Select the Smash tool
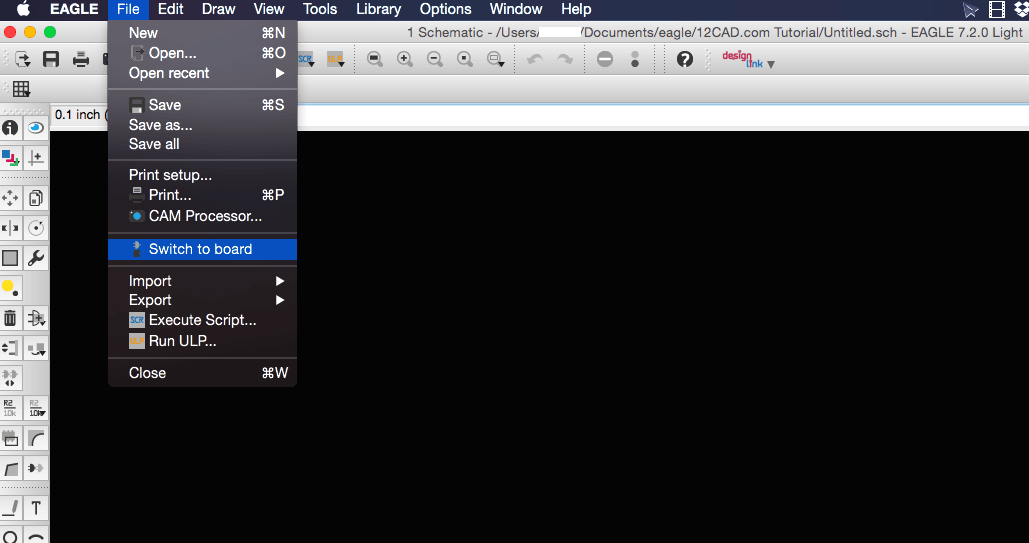1029x543 pixels. tap(10, 438)
